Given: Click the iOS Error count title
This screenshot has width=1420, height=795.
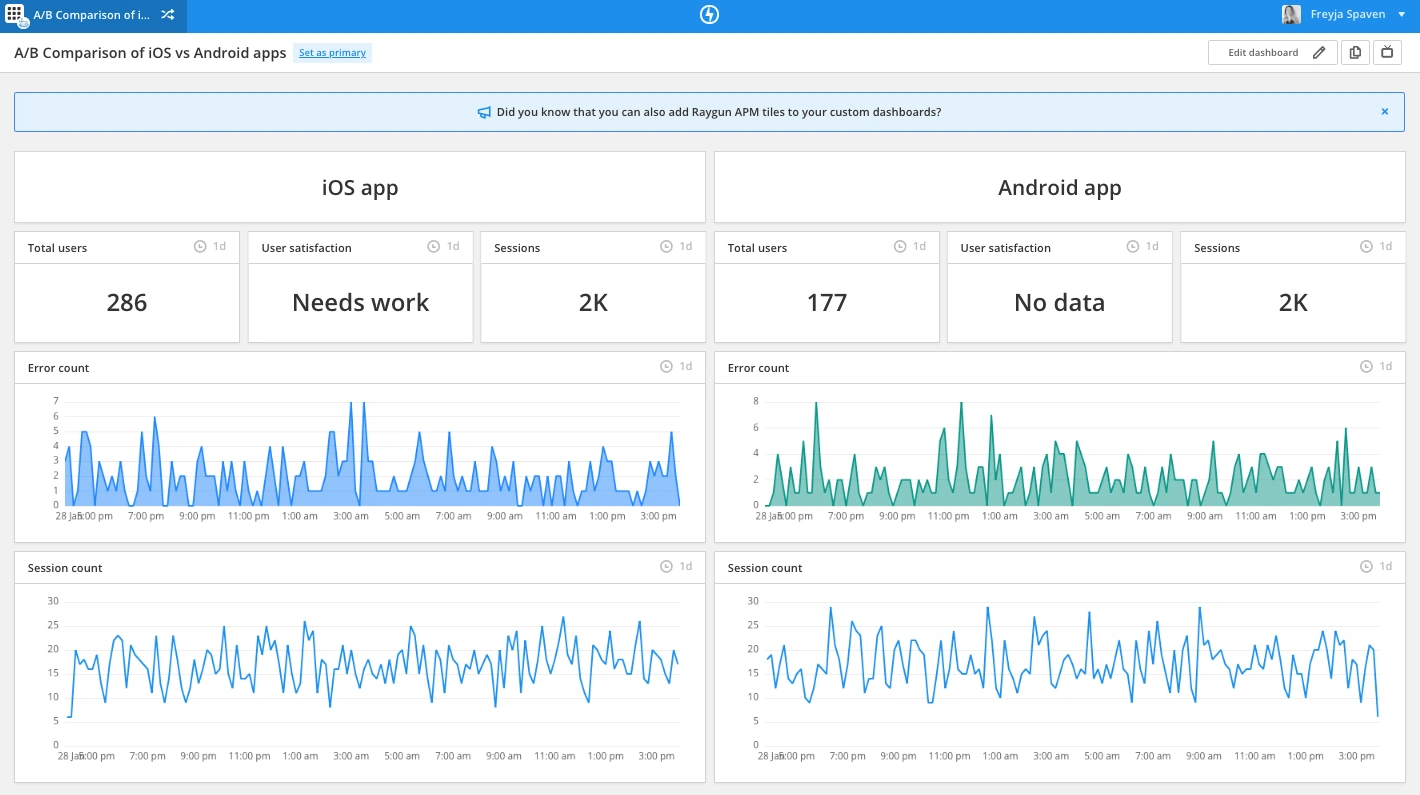Looking at the screenshot, I should [x=58, y=368].
